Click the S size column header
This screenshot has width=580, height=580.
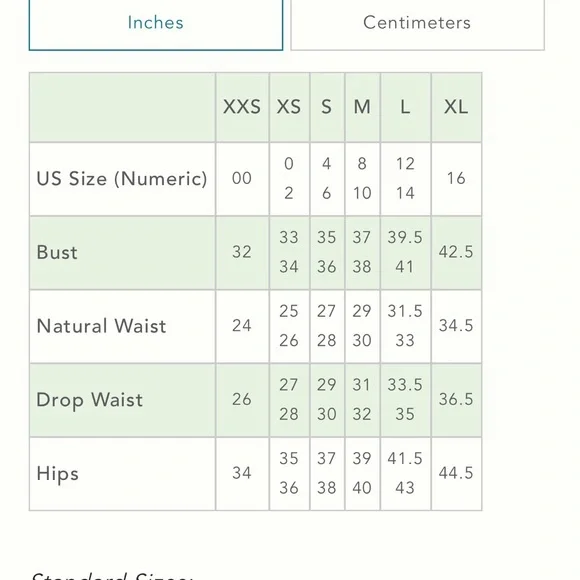coord(327,107)
